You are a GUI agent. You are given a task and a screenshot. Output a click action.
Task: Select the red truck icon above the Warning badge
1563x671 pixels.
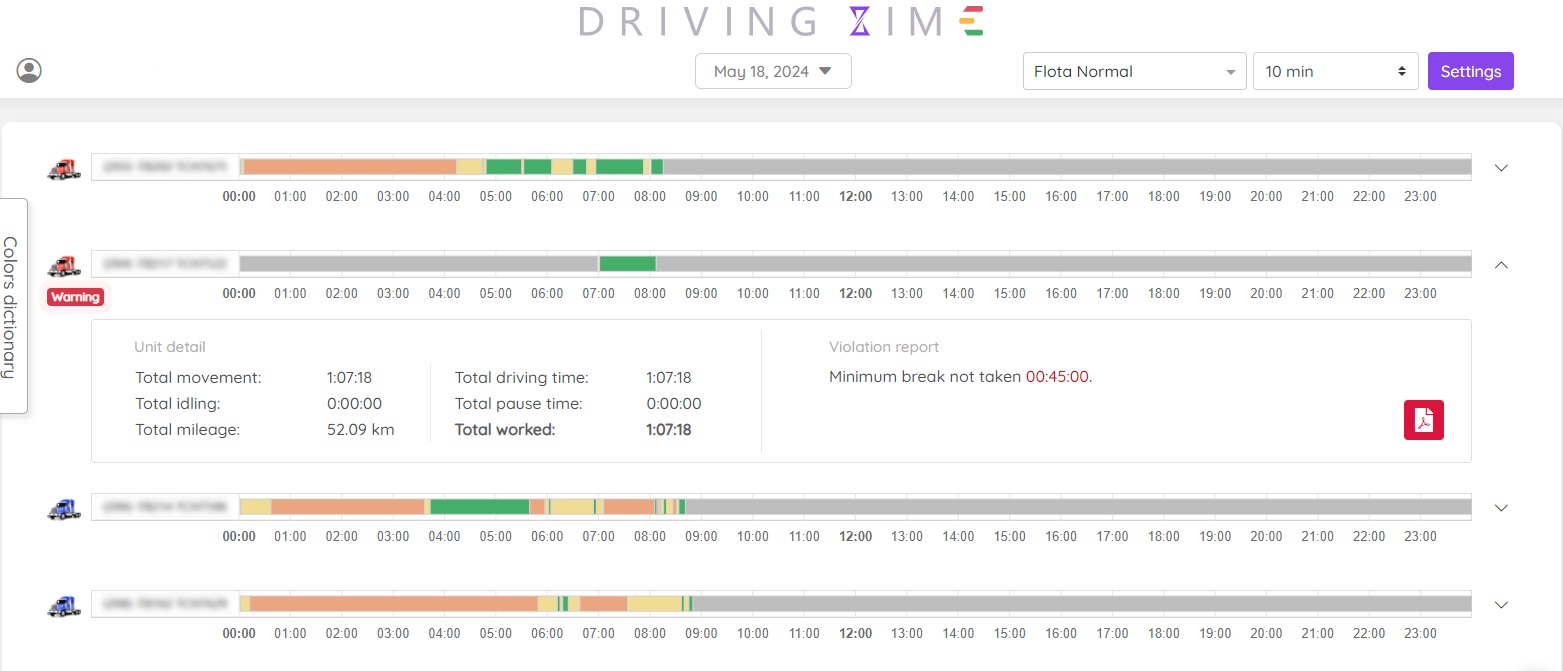click(x=63, y=266)
